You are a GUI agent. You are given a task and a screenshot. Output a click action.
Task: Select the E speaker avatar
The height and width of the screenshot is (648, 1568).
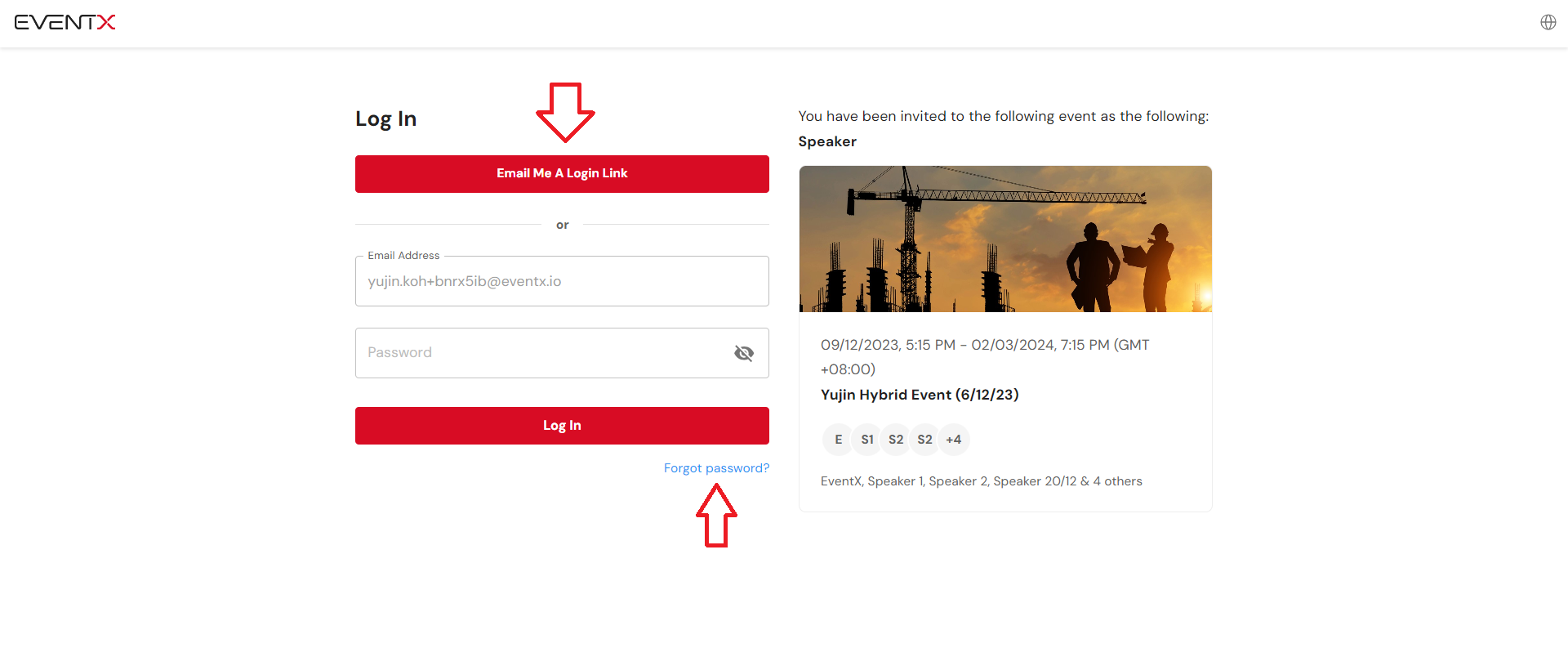pos(838,440)
